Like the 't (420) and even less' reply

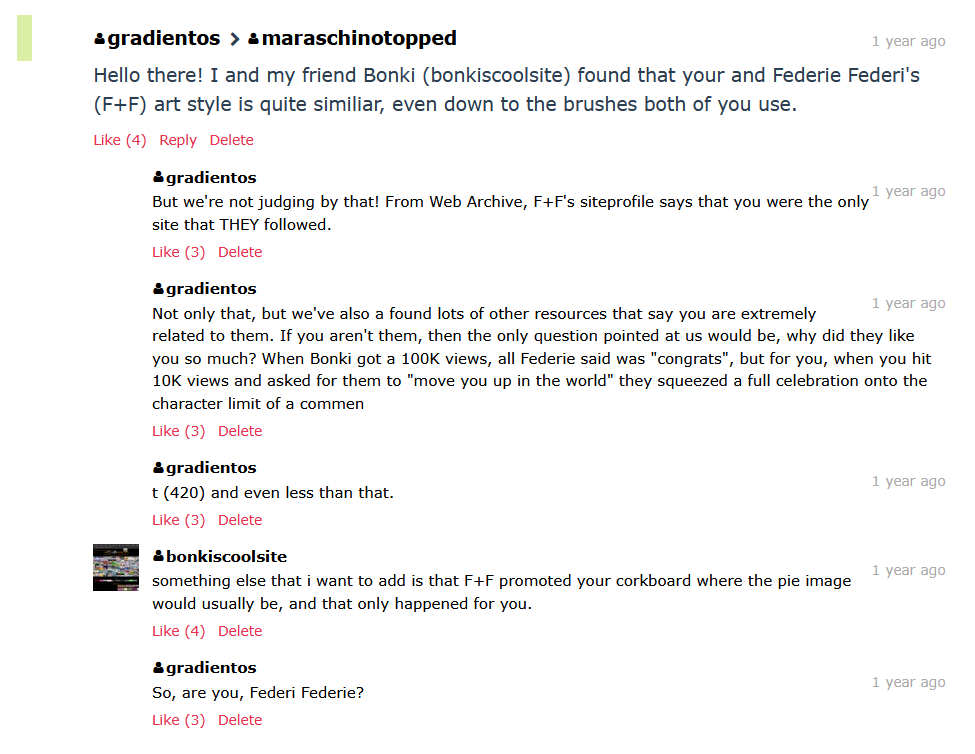click(x=178, y=520)
